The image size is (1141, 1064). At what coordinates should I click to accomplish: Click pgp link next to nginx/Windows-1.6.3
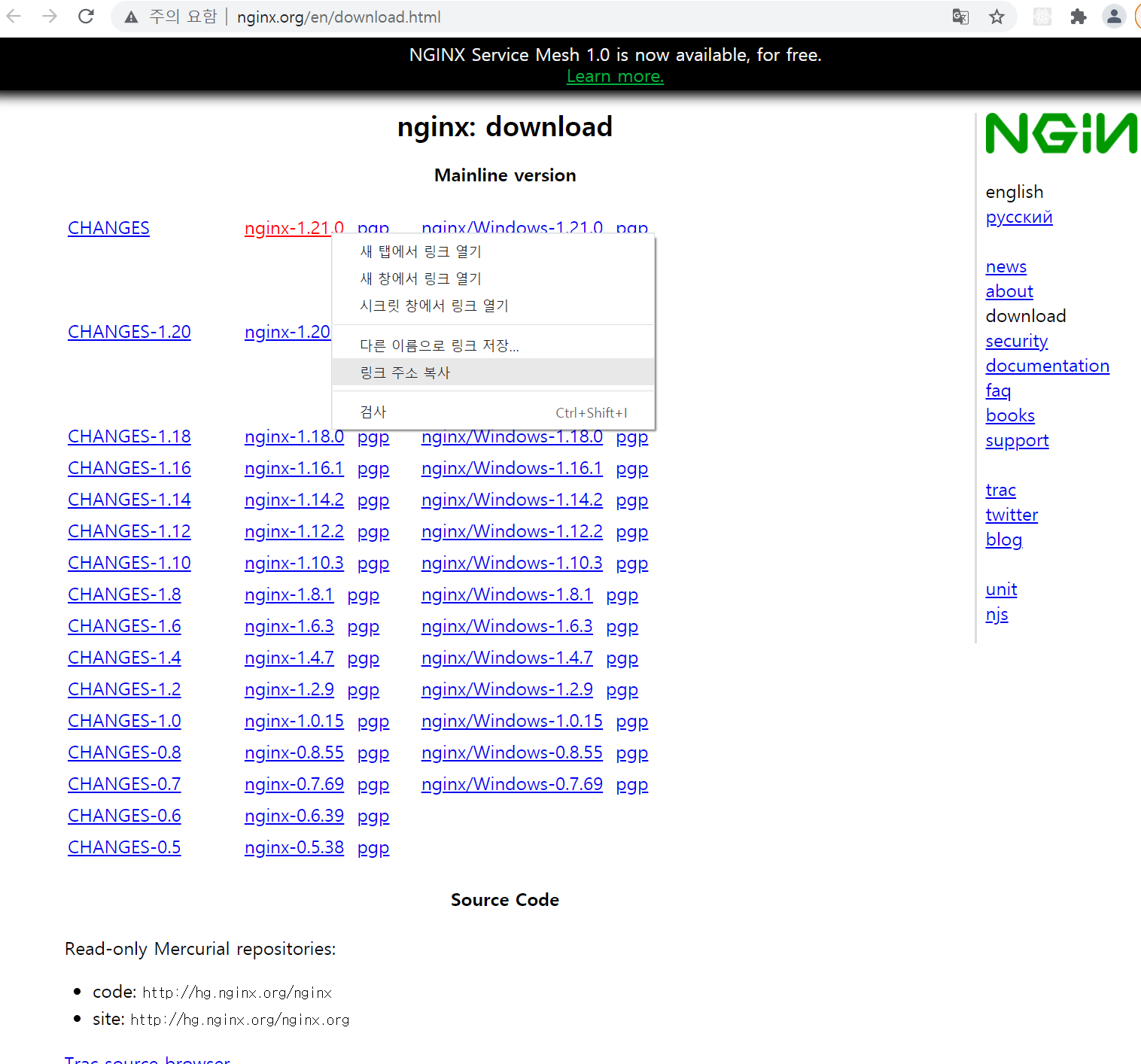coord(622,626)
